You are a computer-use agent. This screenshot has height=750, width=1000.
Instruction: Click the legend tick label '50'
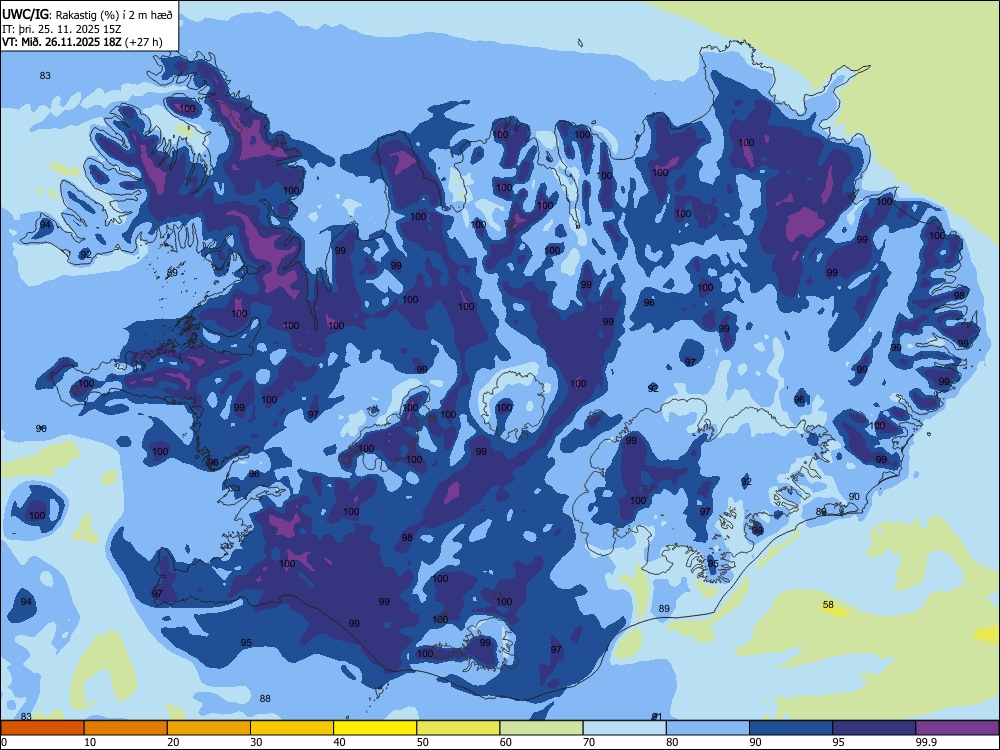pos(423,742)
